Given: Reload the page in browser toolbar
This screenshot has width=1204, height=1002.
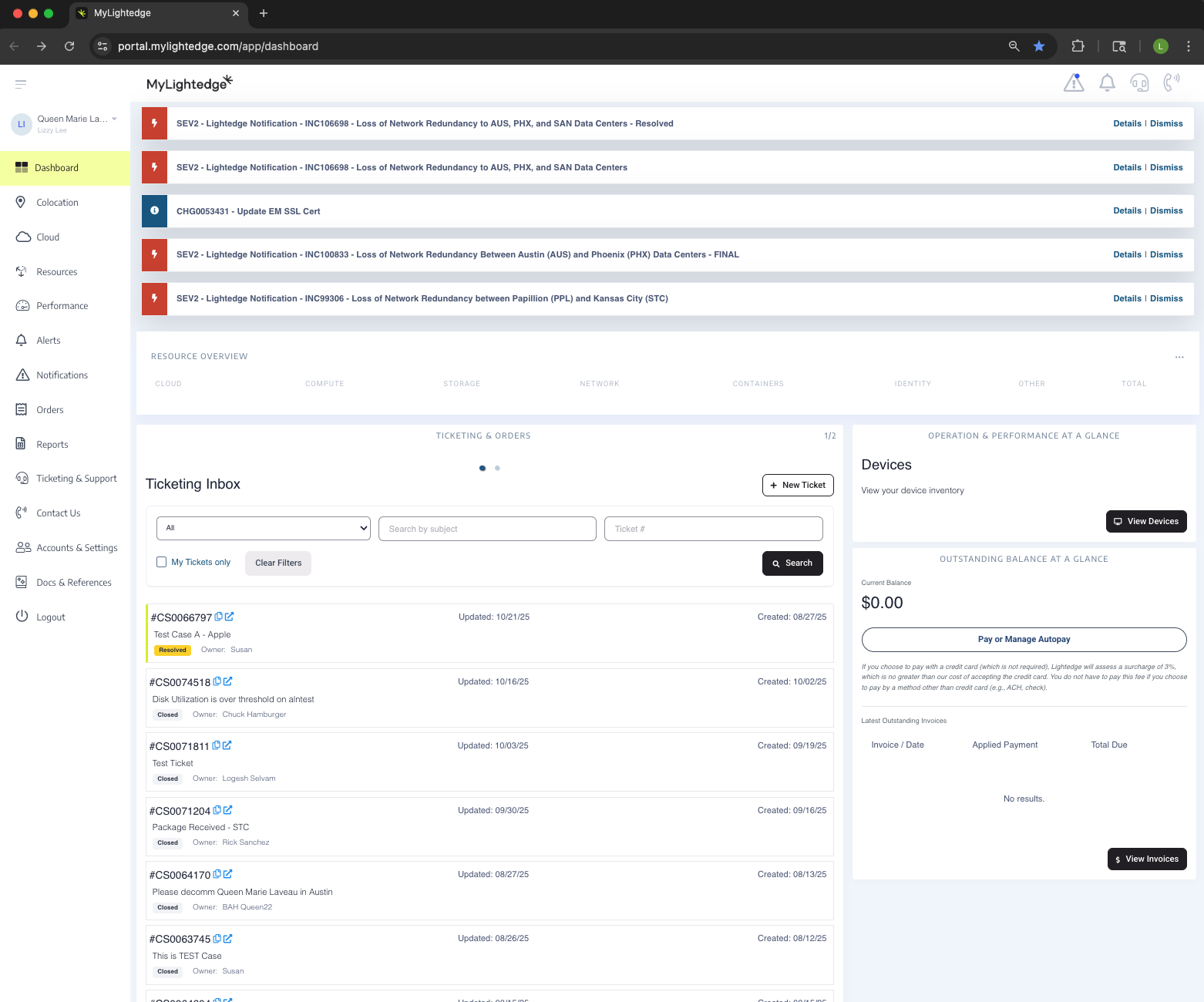Looking at the screenshot, I should 69,46.
